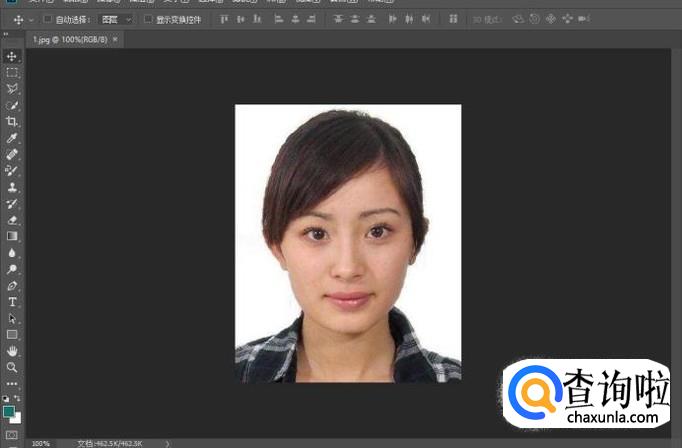The width and height of the screenshot is (682, 448).
Task: Open the 图层 auto-select dropdown
Action: click(116, 19)
